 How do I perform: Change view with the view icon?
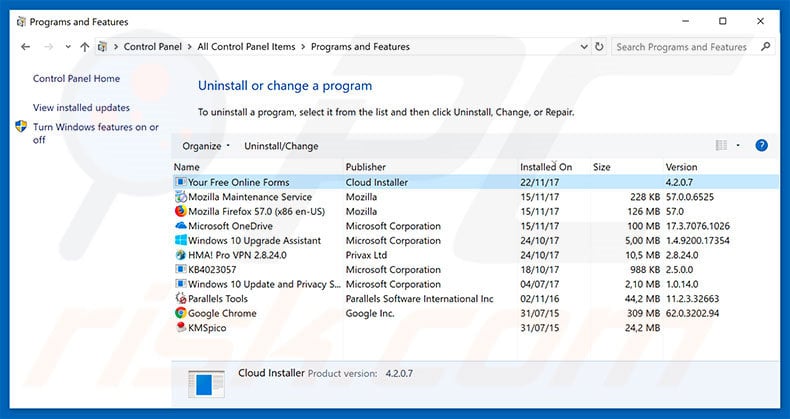pos(721,146)
